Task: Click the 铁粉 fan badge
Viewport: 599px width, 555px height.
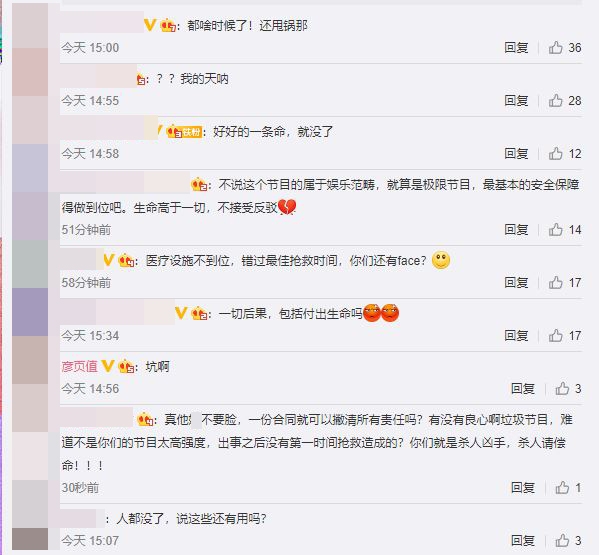Action: click(192, 132)
